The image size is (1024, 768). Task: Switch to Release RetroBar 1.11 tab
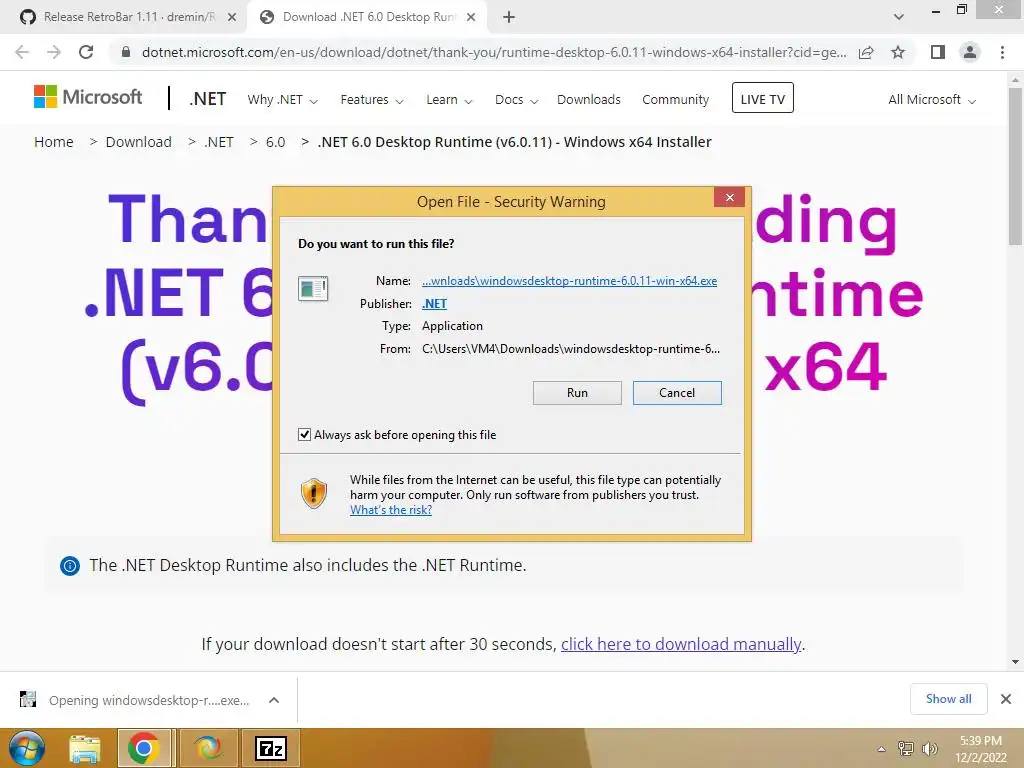point(129,17)
